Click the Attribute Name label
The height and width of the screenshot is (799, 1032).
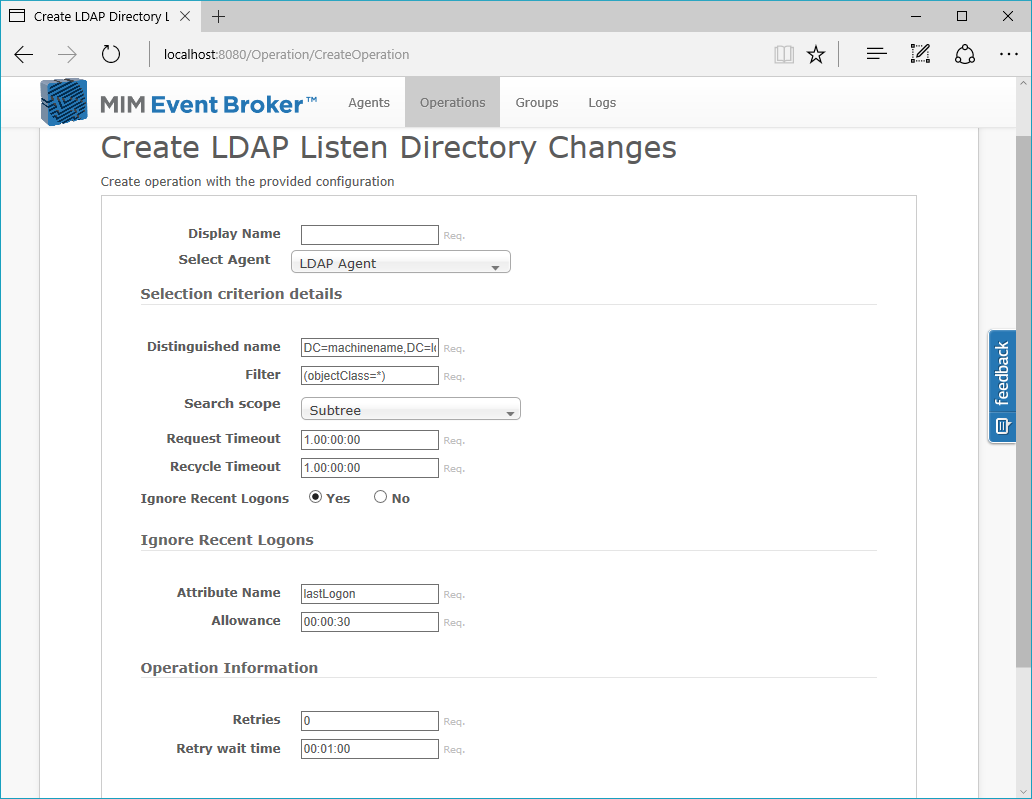[x=229, y=592]
